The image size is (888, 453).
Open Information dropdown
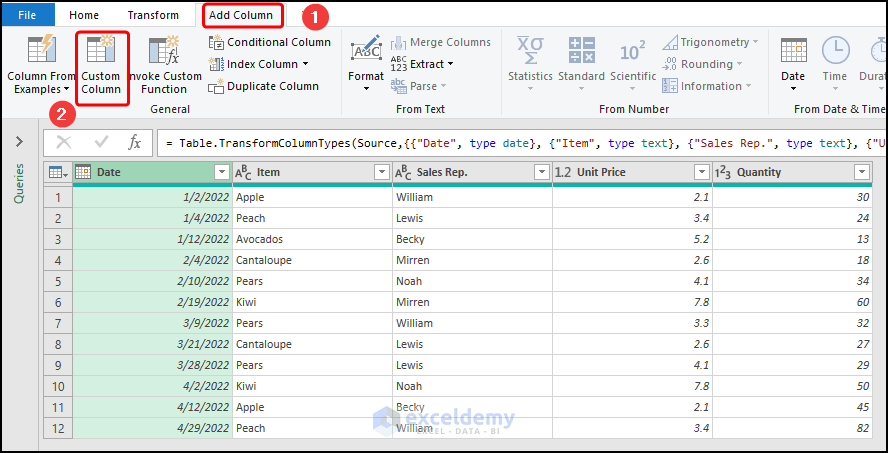707,86
